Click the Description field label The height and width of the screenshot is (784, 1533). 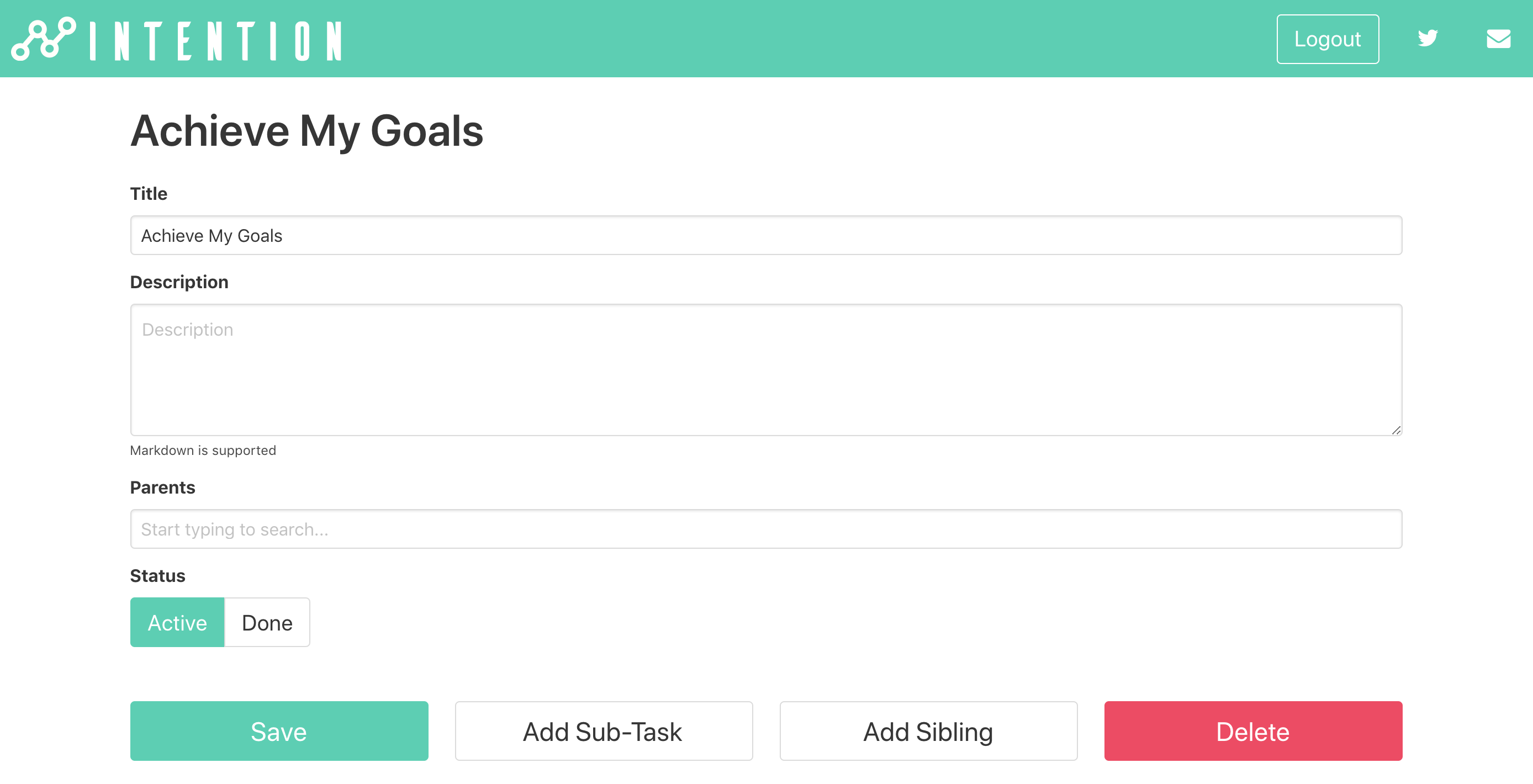pos(179,282)
